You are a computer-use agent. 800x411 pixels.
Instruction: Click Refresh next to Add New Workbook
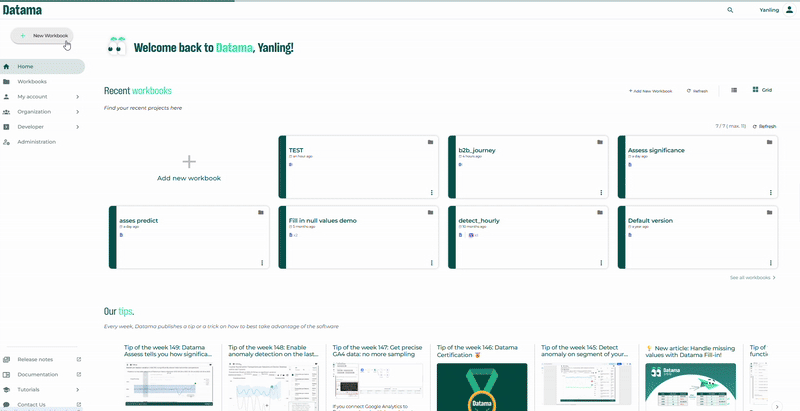click(x=697, y=91)
